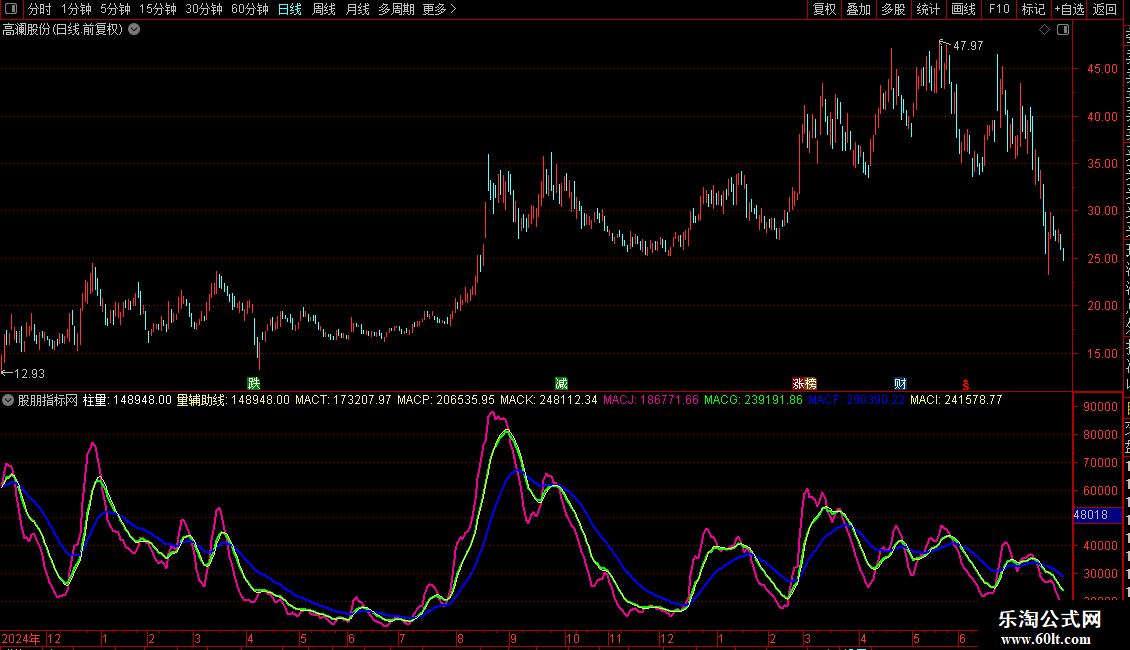Toggle the right side panel icon
The height and width of the screenshot is (650, 1130).
1063,30
